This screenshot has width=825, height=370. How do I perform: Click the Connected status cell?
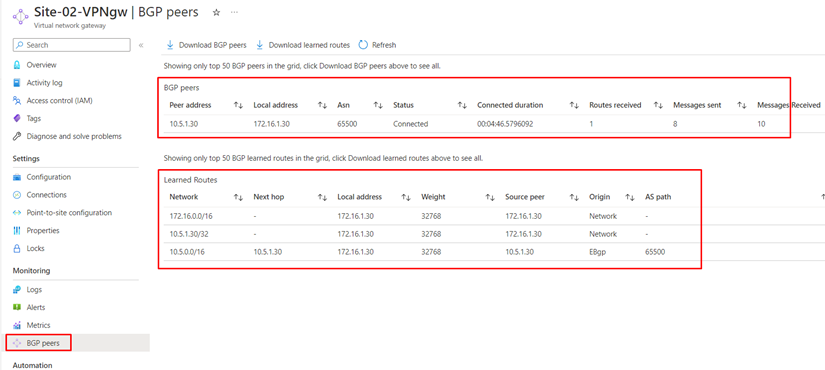click(x=410, y=124)
